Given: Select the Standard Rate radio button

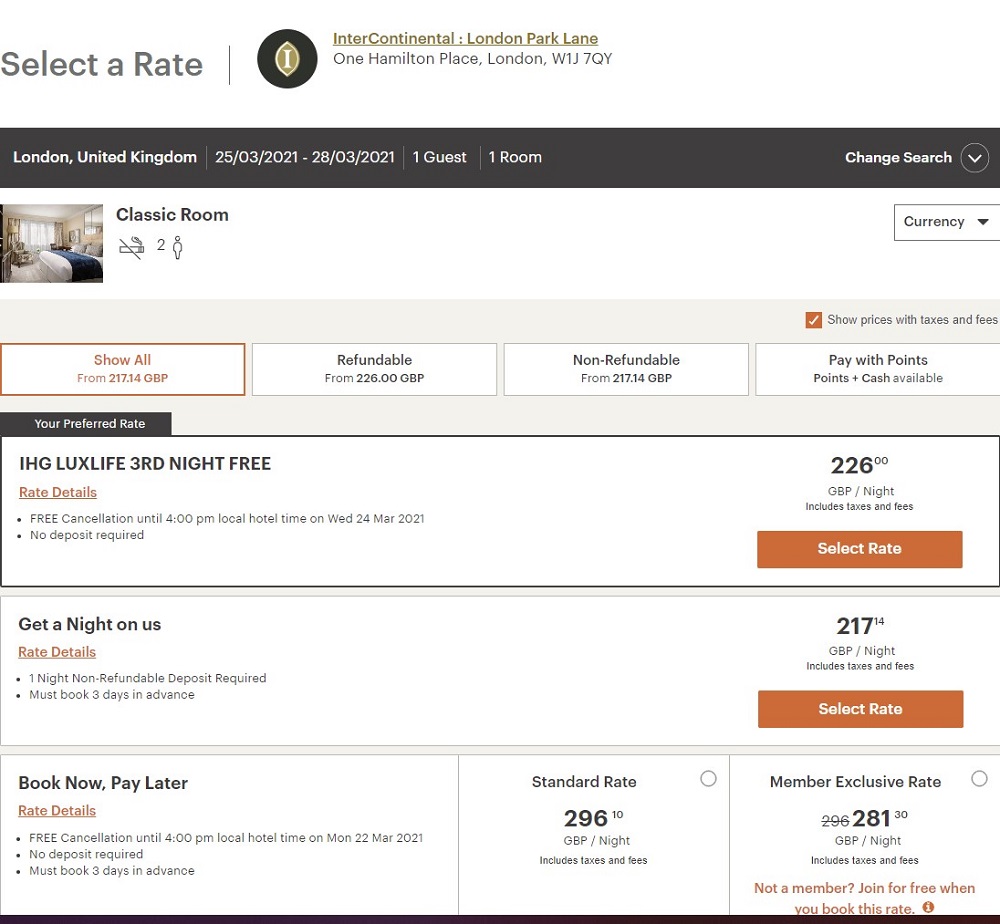Looking at the screenshot, I should 708,779.
